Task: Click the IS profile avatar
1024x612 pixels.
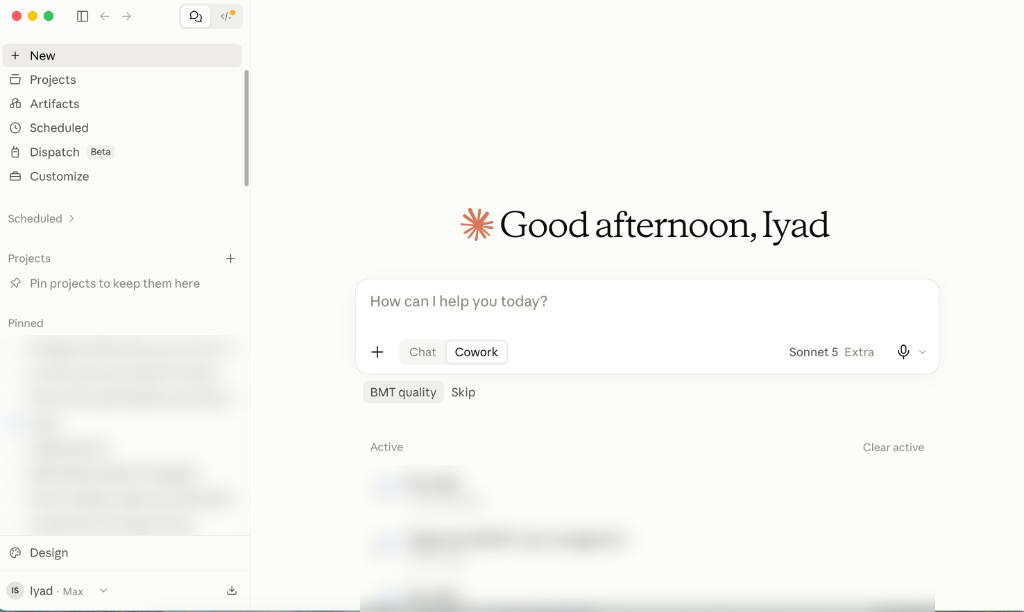Action: click(x=15, y=590)
